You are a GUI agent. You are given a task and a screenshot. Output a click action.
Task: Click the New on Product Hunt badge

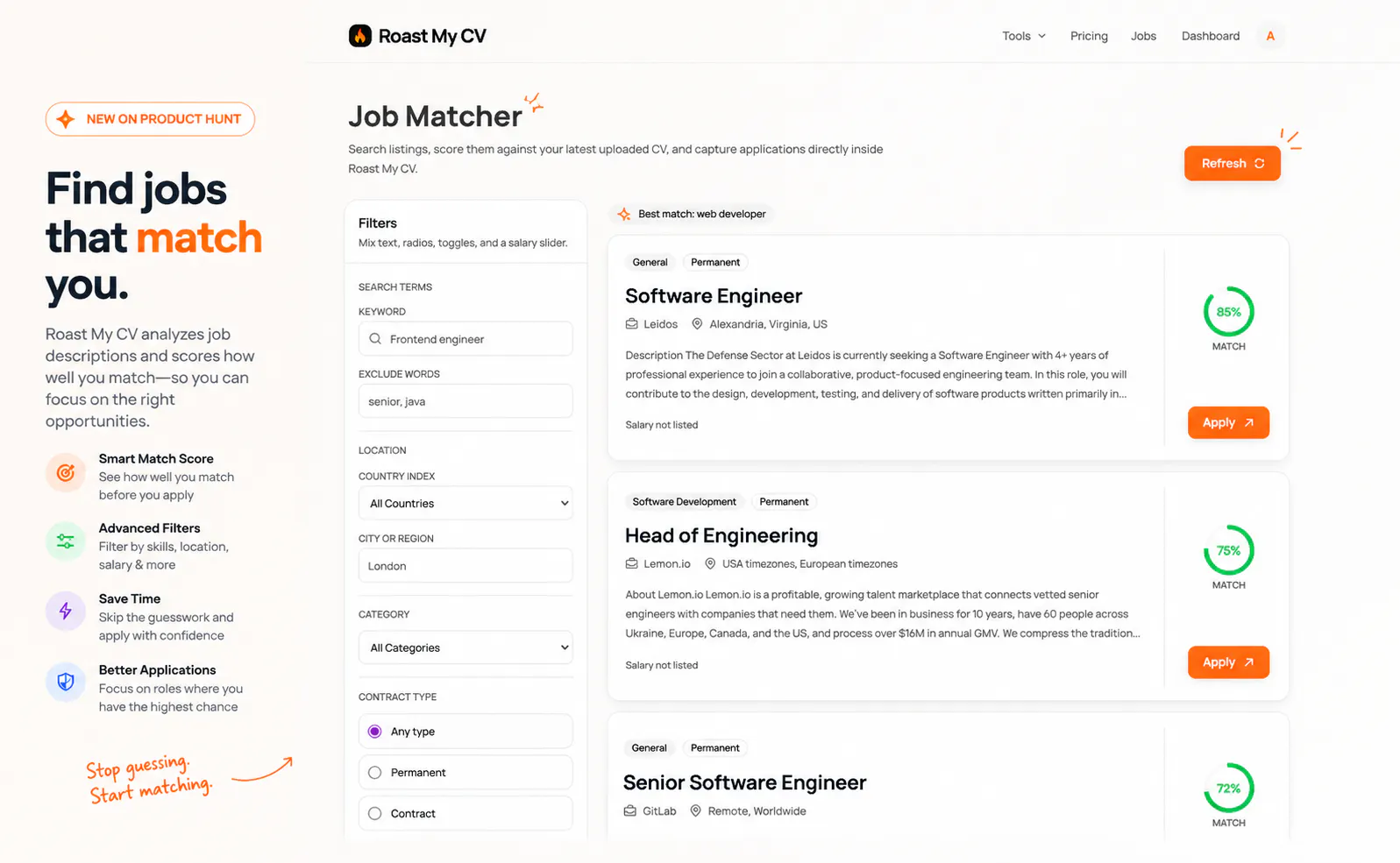point(150,119)
